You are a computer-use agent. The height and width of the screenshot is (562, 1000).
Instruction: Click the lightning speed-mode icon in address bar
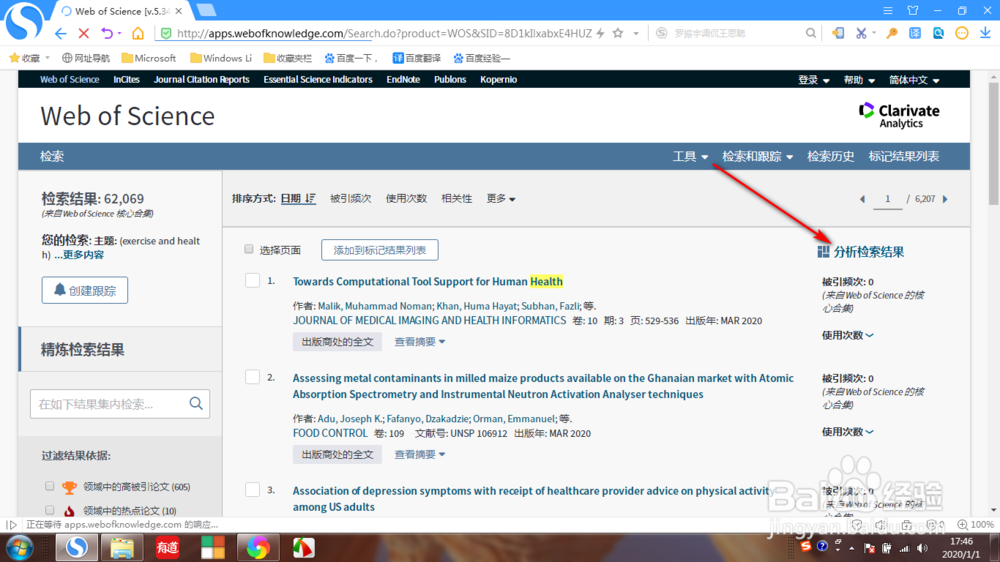point(600,33)
